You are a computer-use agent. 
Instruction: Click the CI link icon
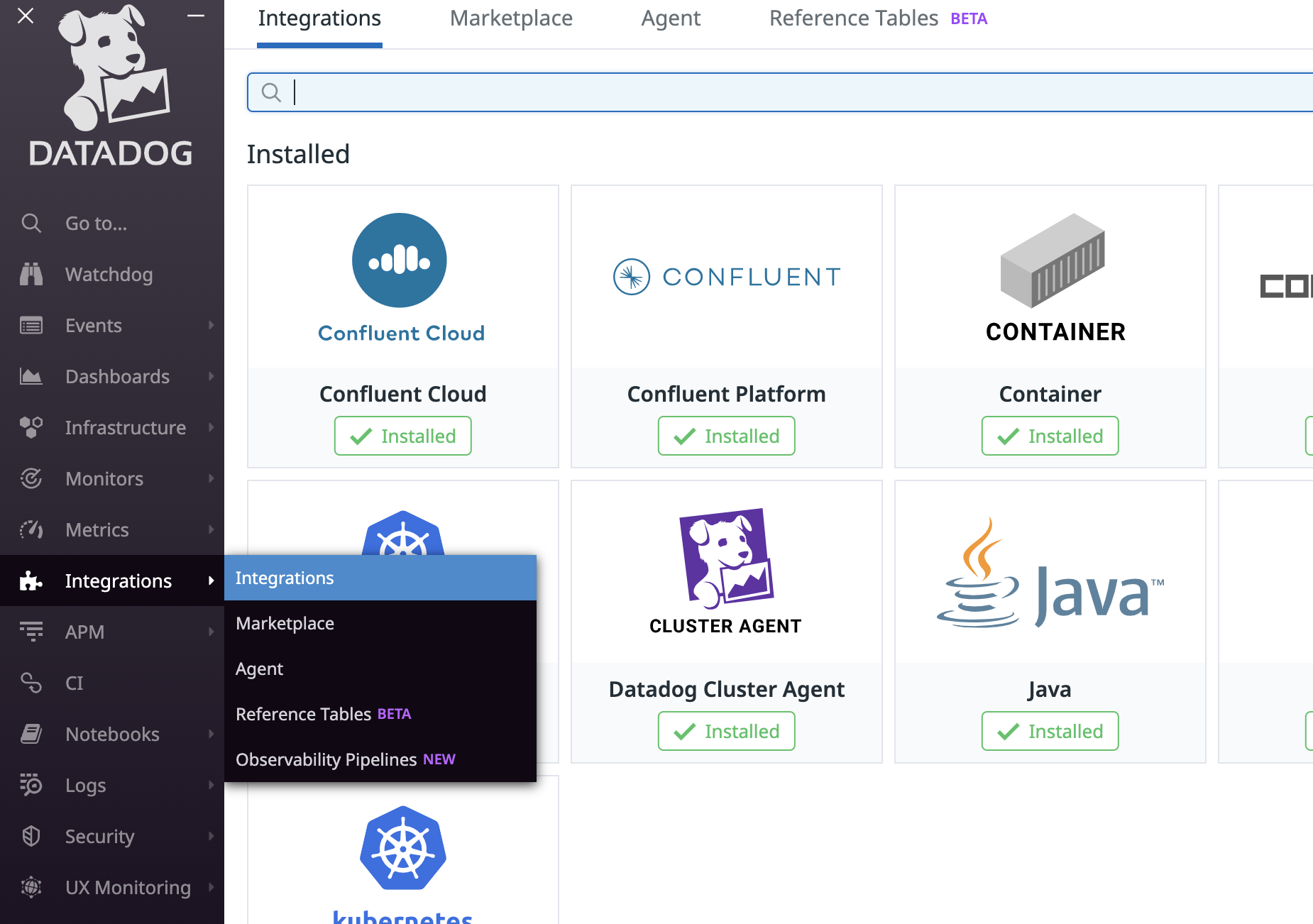[x=31, y=683]
